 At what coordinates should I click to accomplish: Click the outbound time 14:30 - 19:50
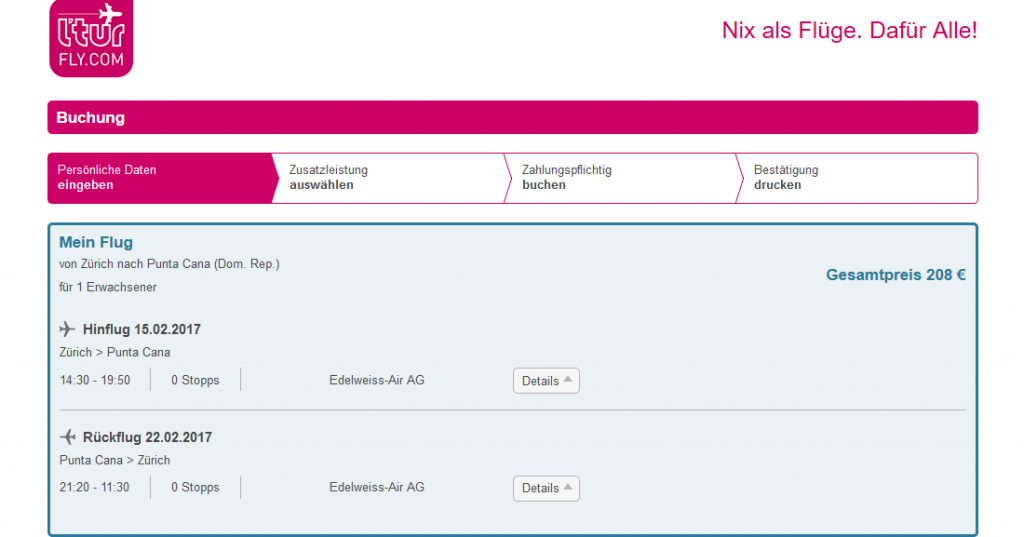point(95,380)
